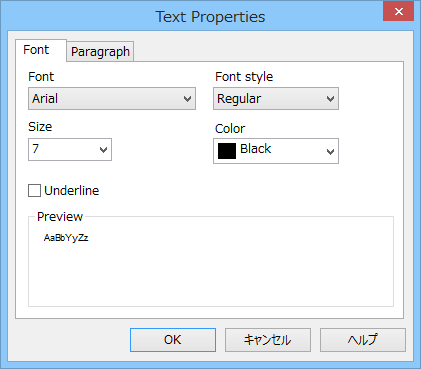The image size is (421, 369).
Task: Switch to the Paragraph tab
Action: pos(100,52)
